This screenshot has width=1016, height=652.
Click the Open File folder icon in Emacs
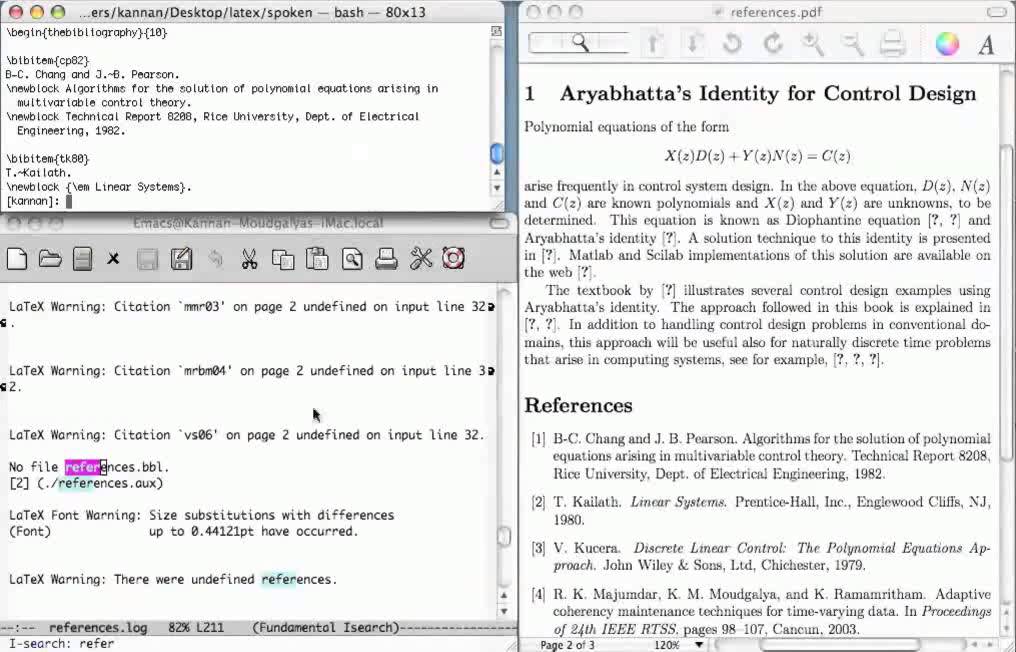pyautogui.click(x=50, y=259)
